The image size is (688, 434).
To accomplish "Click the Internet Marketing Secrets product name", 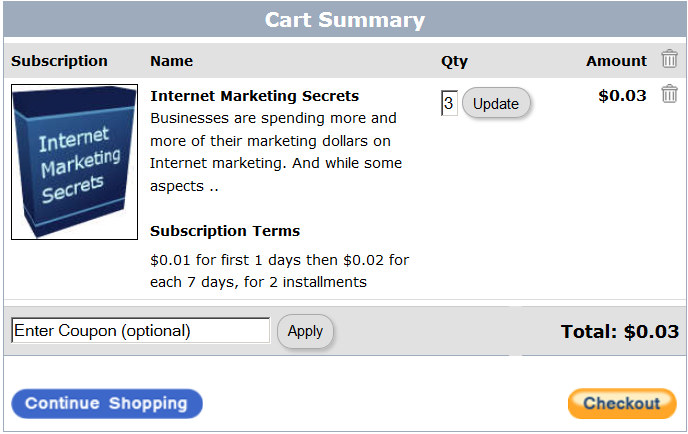I will point(254,96).
